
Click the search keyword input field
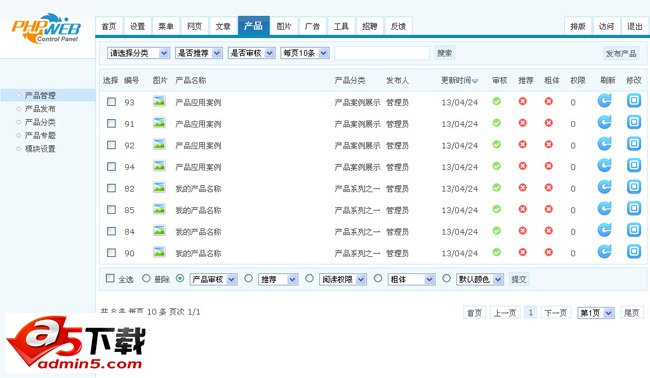(x=382, y=53)
